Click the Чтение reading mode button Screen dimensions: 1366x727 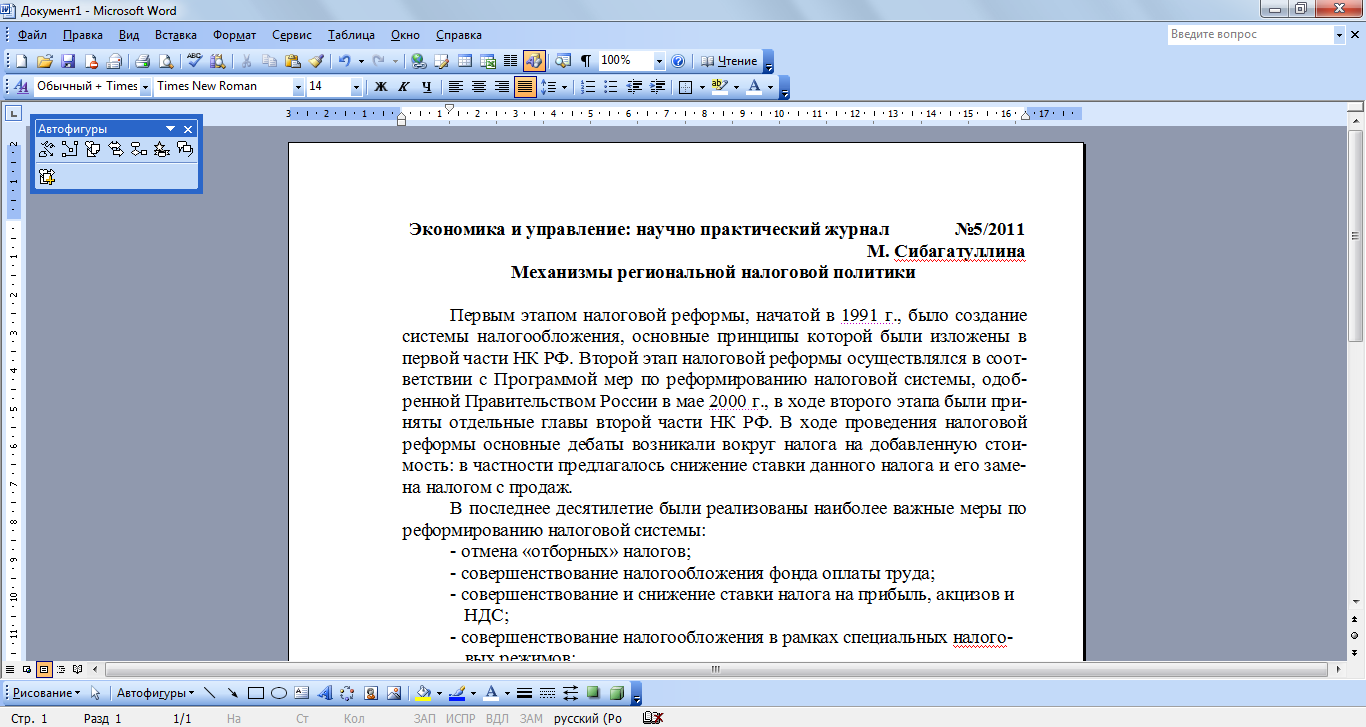[x=729, y=61]
